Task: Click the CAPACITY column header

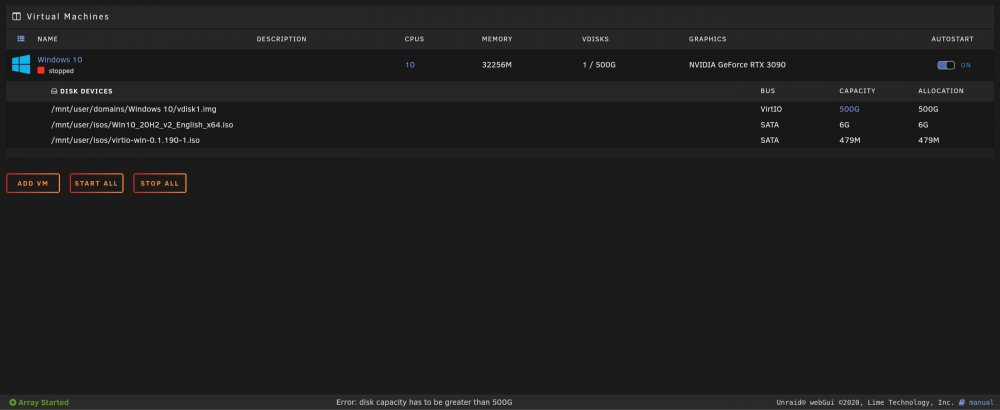Action: (857, 91)
